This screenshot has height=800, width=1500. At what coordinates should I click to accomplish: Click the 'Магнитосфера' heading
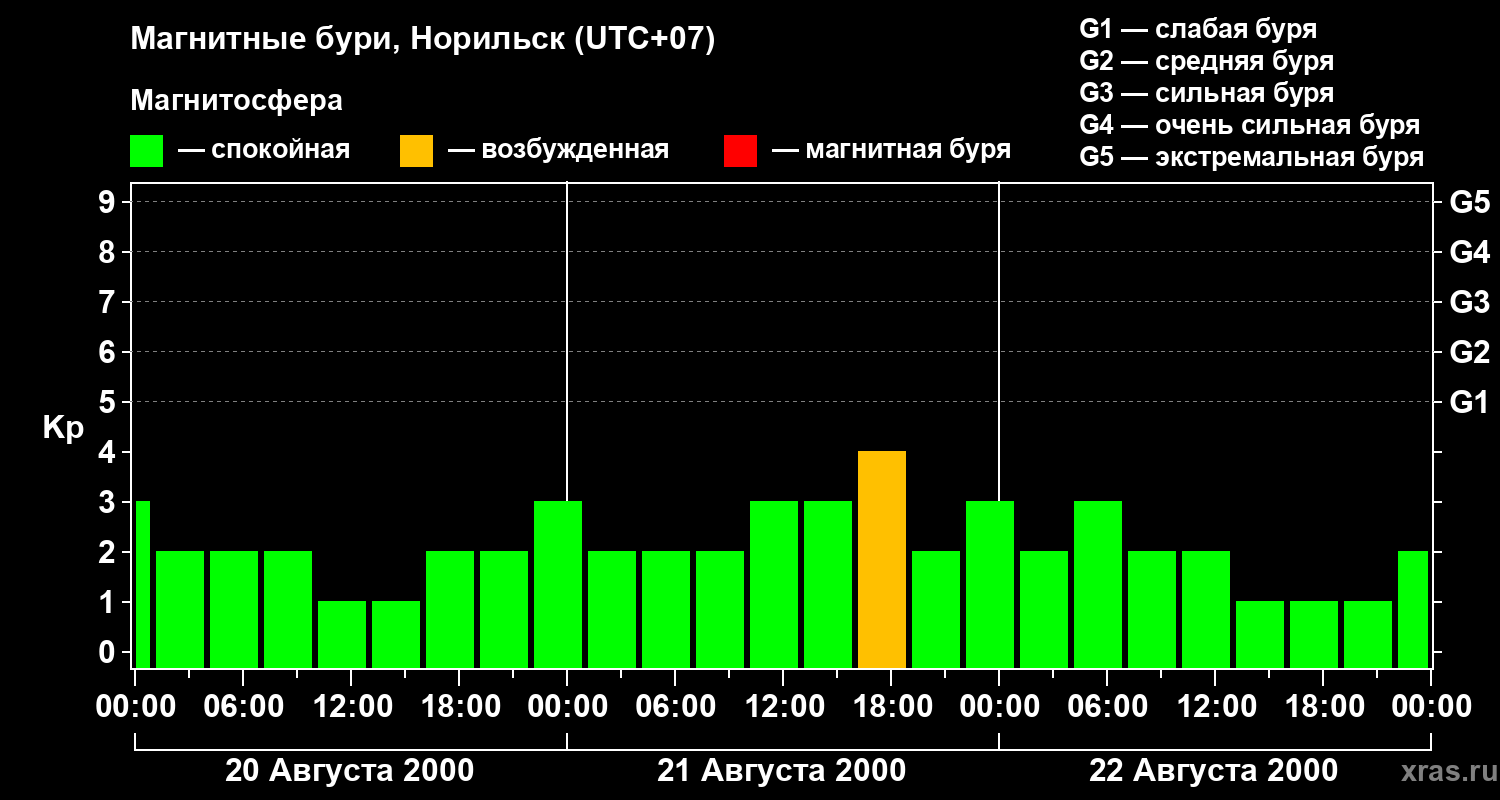click(236, 101)
